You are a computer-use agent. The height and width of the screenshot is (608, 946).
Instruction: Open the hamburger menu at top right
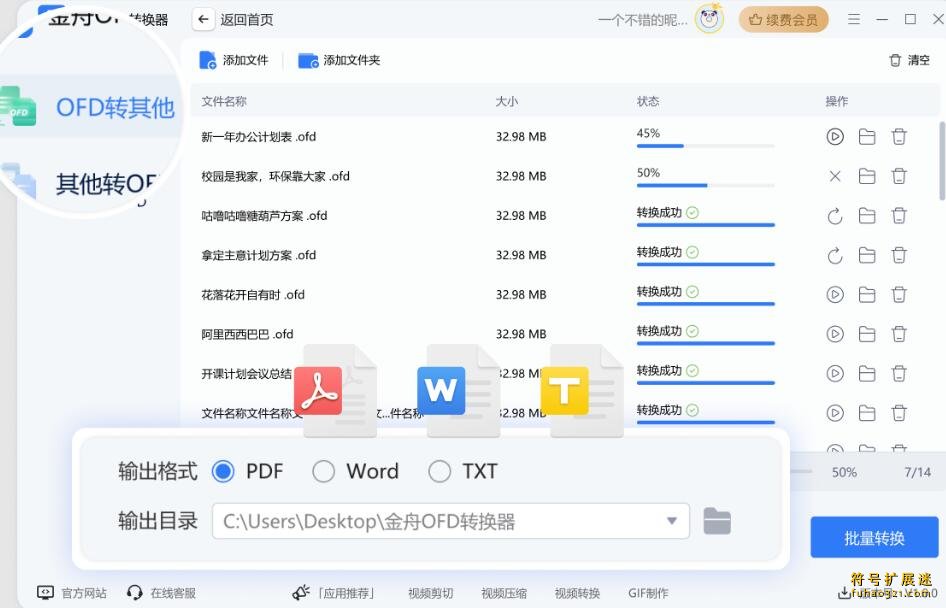[852, 18]
